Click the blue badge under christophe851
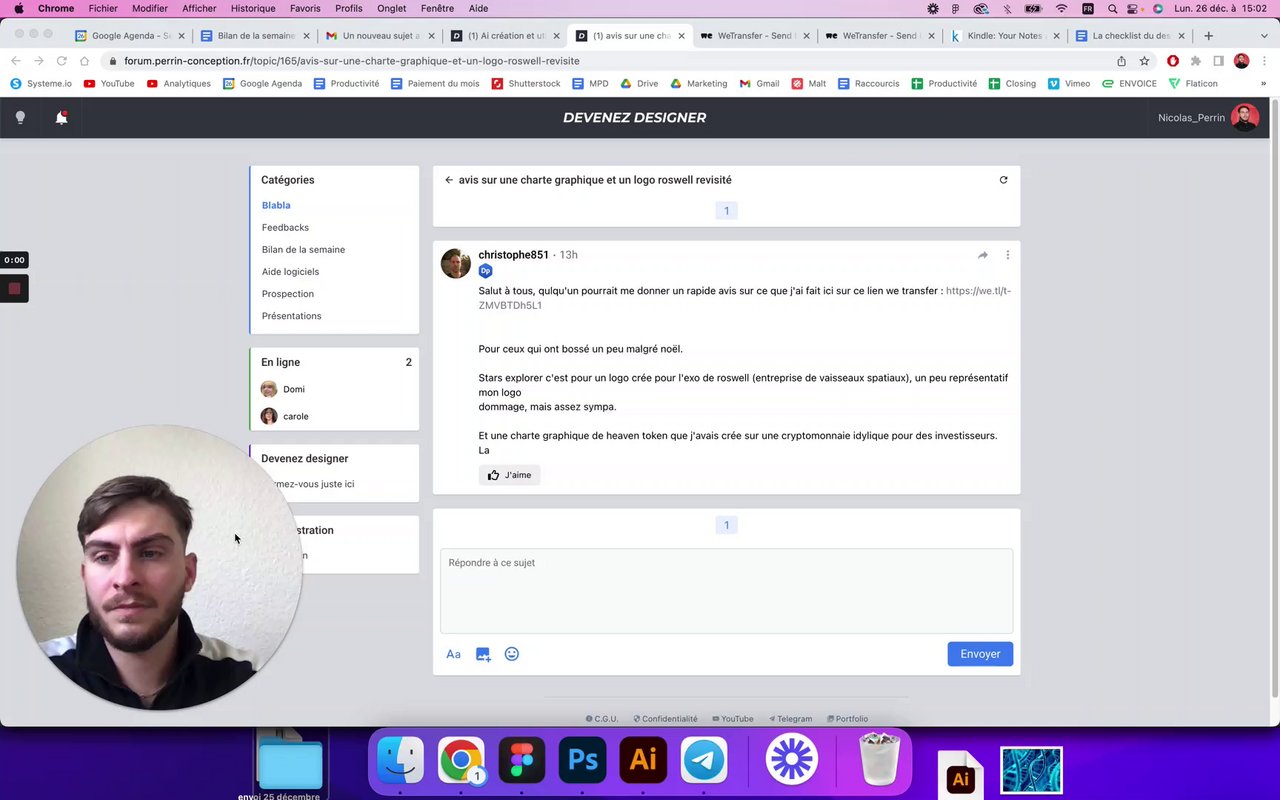Image resolution: width=1280 pixels, height=800 pixels. (x=486, y=271)
